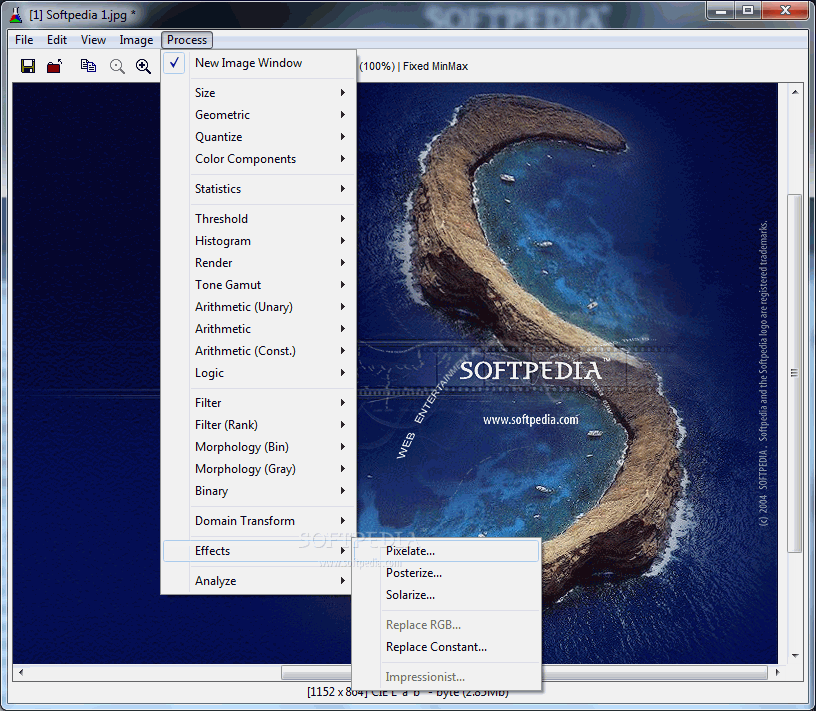The image size is (816, 711).
Task: Expand the Tone Gamut submenu
Action: pyautogui.click(x=259, y=285)
